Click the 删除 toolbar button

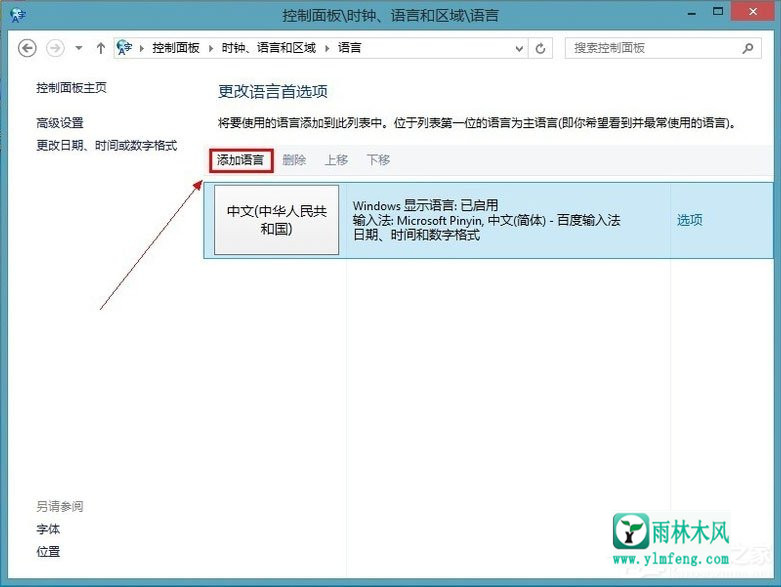[x=294, y=160]
